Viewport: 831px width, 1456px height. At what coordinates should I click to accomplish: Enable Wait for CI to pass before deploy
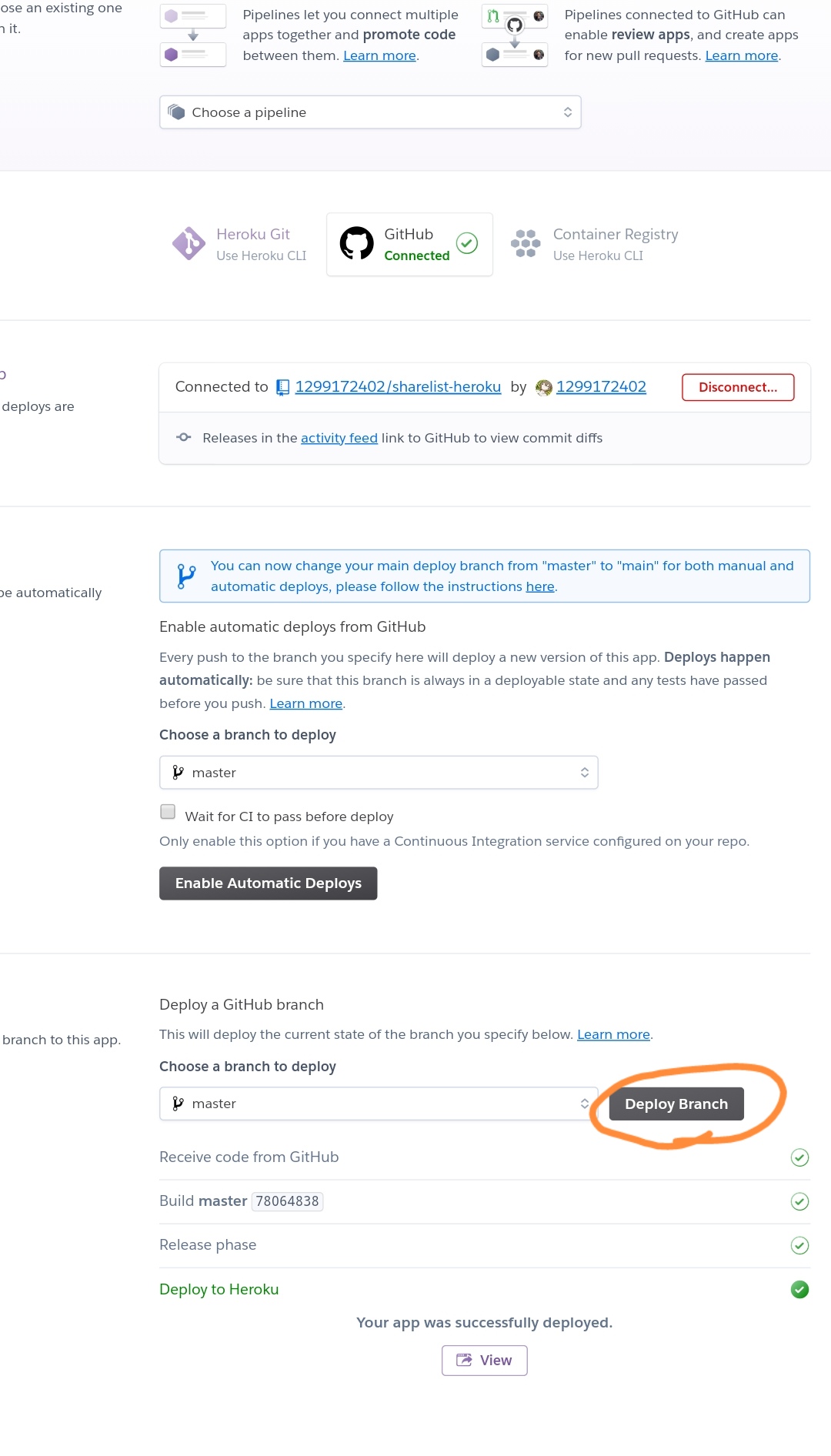pos(167,811)
